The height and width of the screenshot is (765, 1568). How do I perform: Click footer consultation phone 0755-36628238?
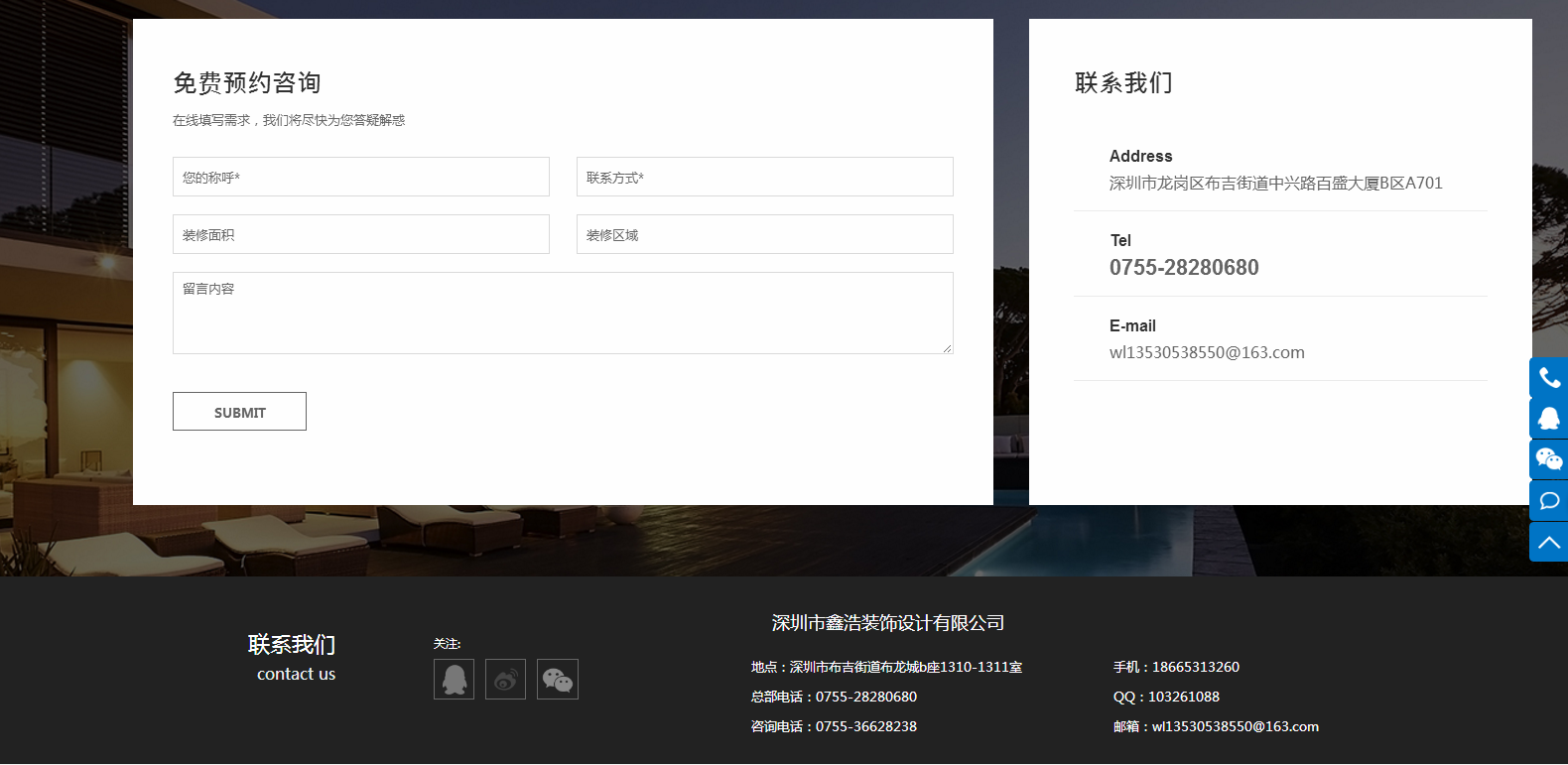[x=865, y=726]
